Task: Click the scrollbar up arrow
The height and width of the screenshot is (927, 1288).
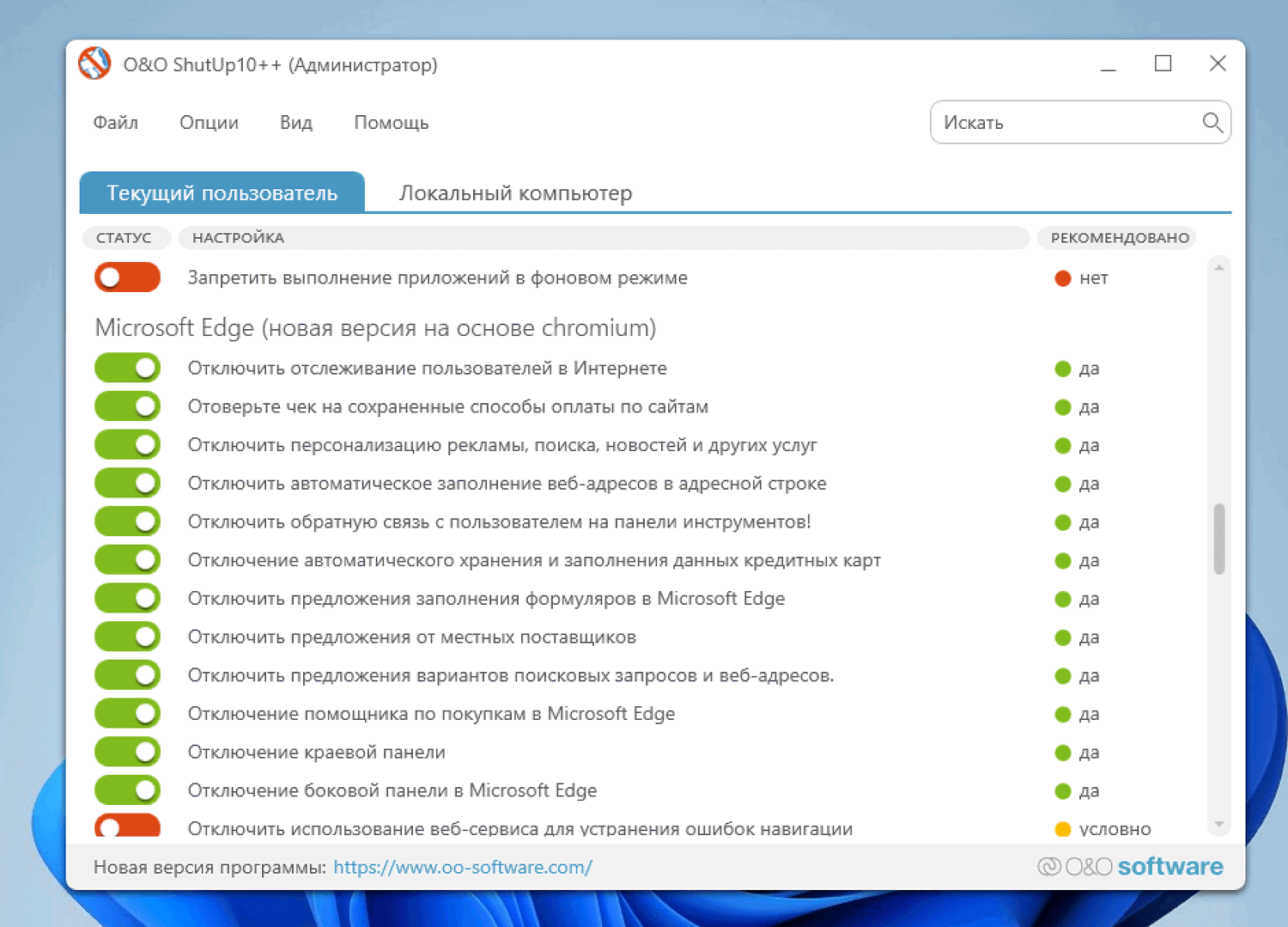Action: (1219, 268)
